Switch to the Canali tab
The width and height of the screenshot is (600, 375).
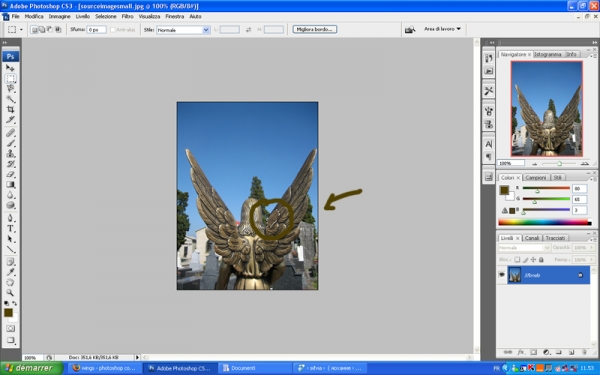[532, 238]
